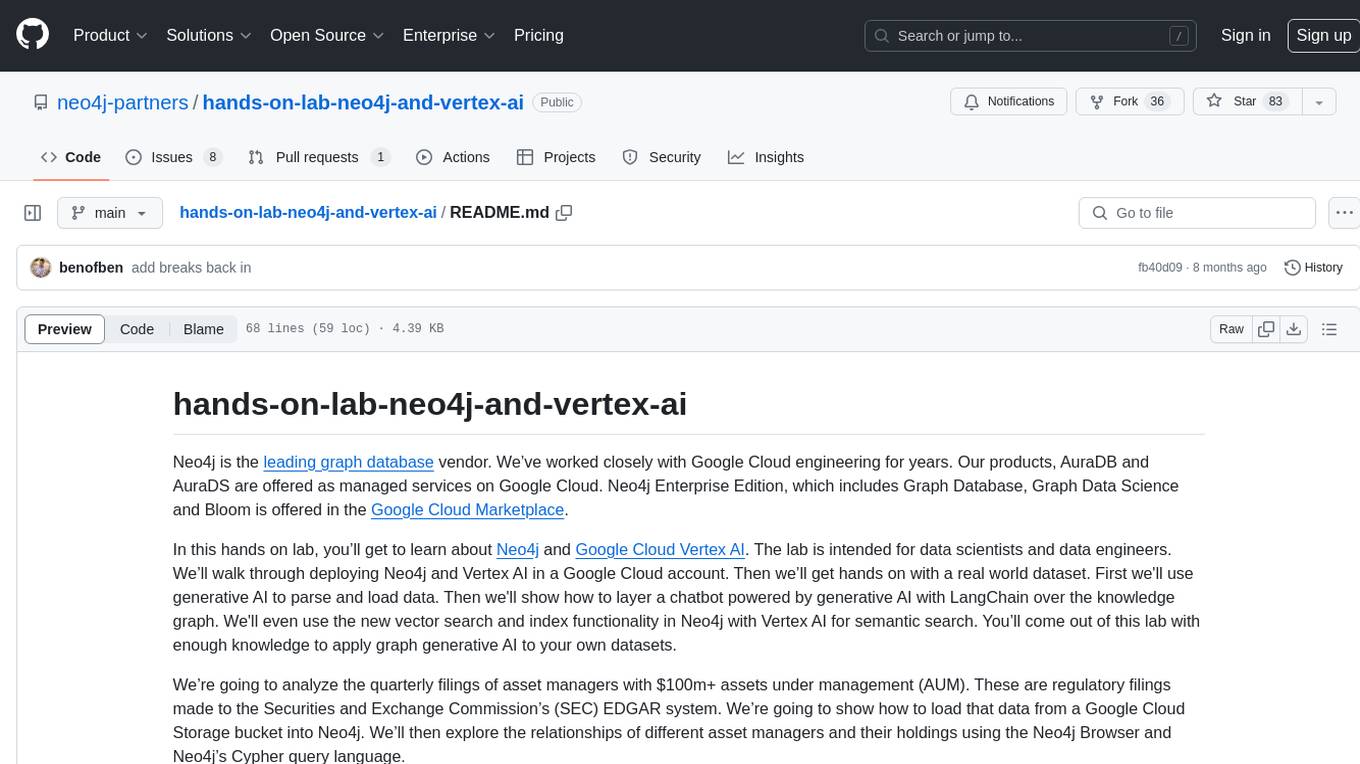Open the benofben author link

(x=91, y=267)
